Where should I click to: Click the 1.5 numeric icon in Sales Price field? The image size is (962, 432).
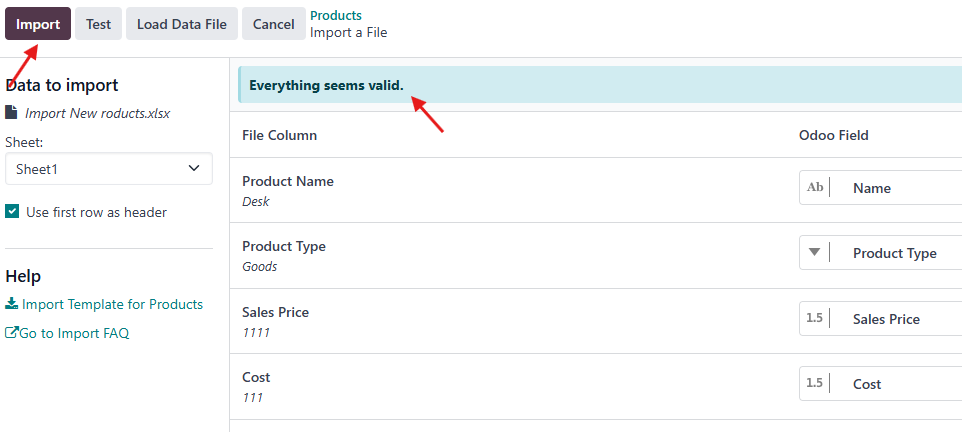pos(814,319)
